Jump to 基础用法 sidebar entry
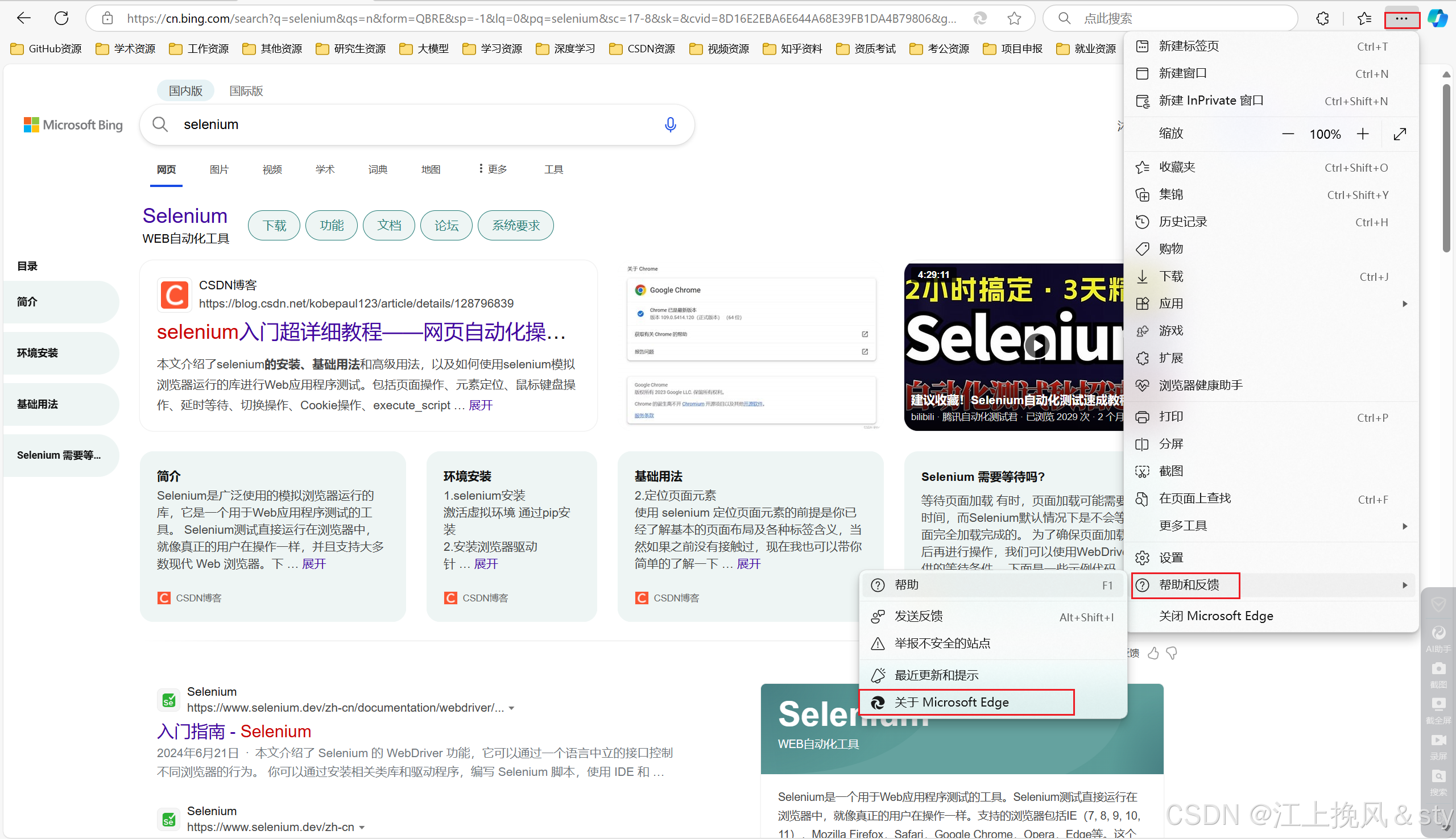This screenshot has height=839, width=1456. coord(60,404)
